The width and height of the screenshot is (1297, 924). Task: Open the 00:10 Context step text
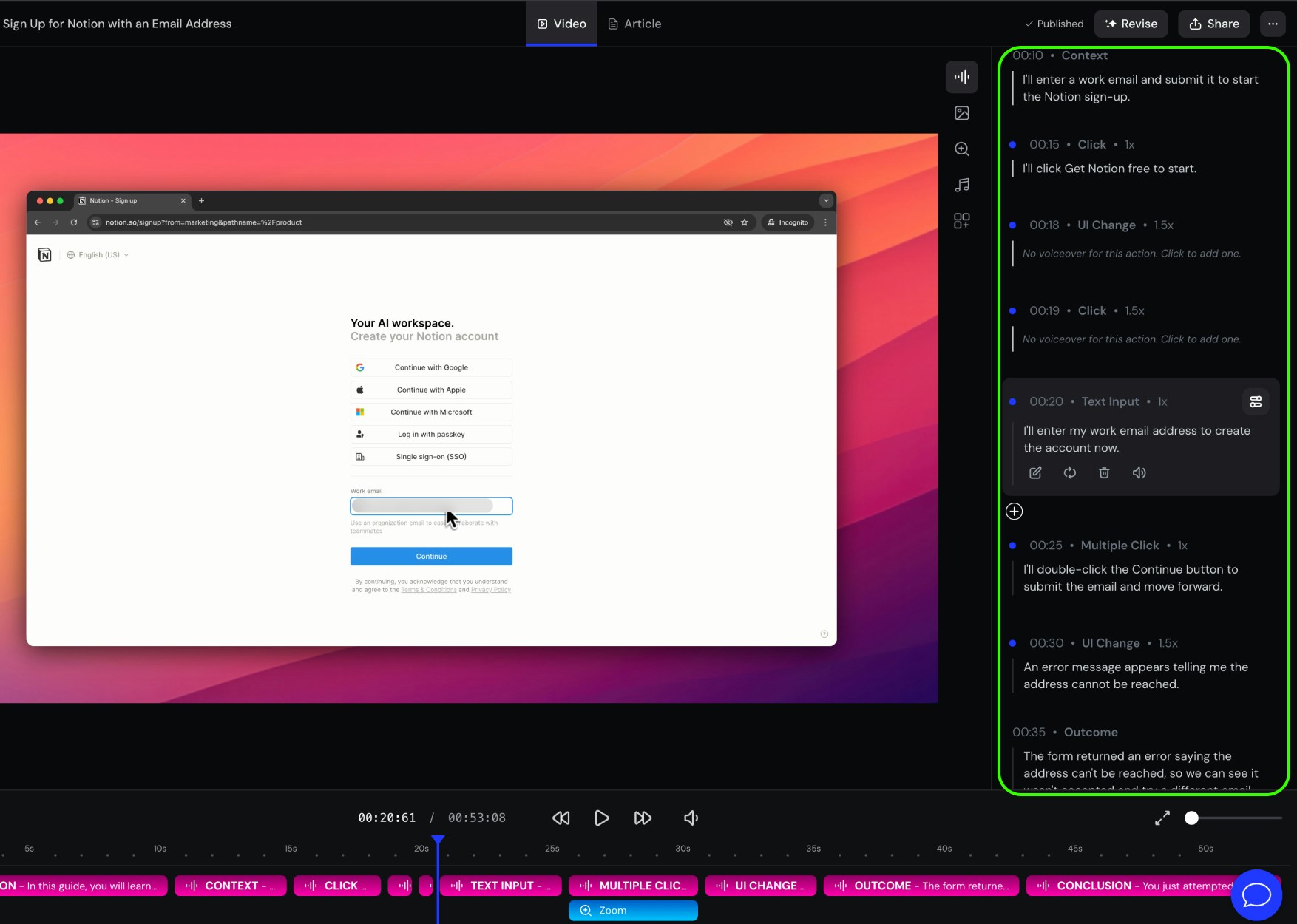[1140, 88]
